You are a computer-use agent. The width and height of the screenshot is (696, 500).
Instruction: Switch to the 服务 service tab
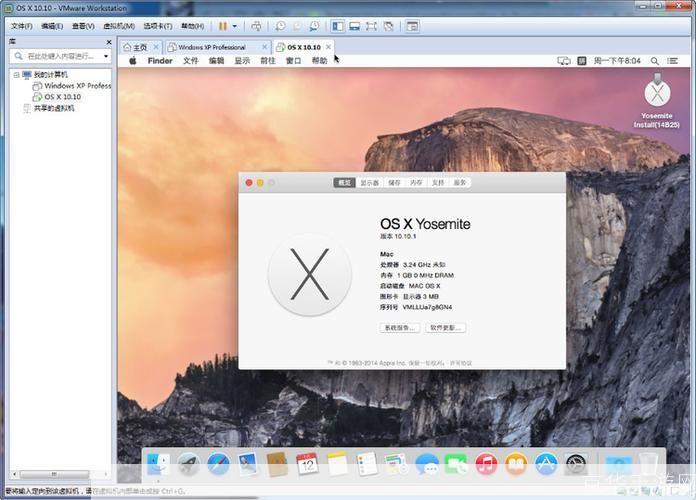click(460, 183)
